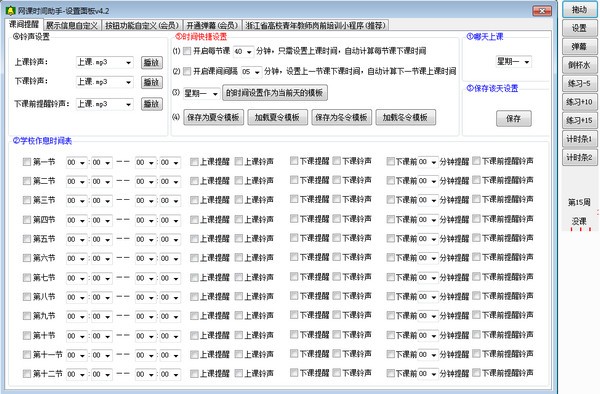Enable 上课提醒 for 第九节
The height and width of the screenshot is (394, 600).
[x=194, y=316]
